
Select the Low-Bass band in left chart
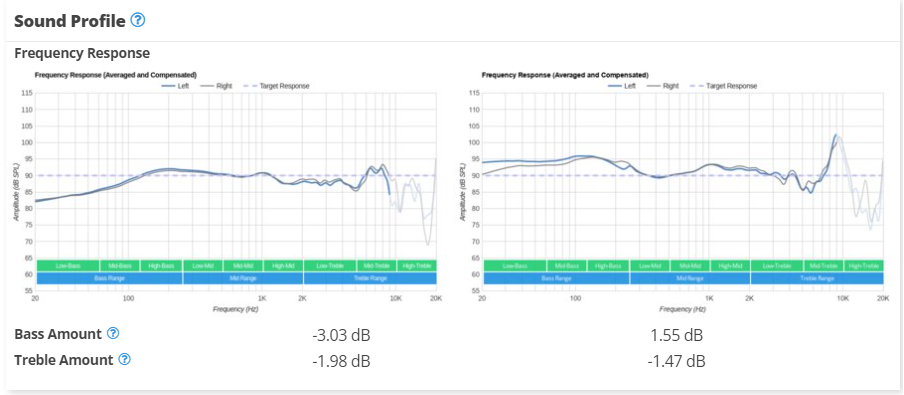pos(68,266)
